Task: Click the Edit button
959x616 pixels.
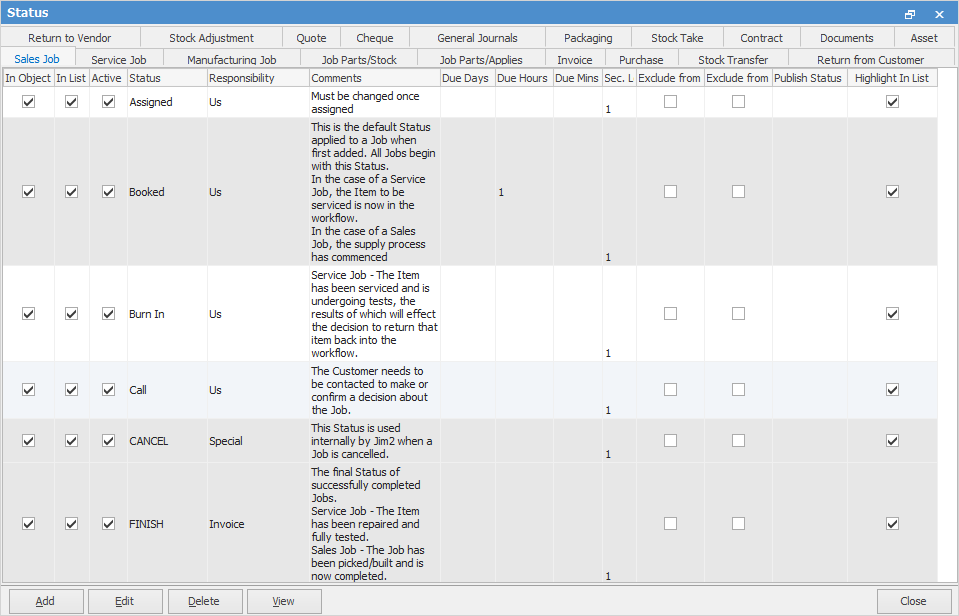Action: tap(125, 601)
